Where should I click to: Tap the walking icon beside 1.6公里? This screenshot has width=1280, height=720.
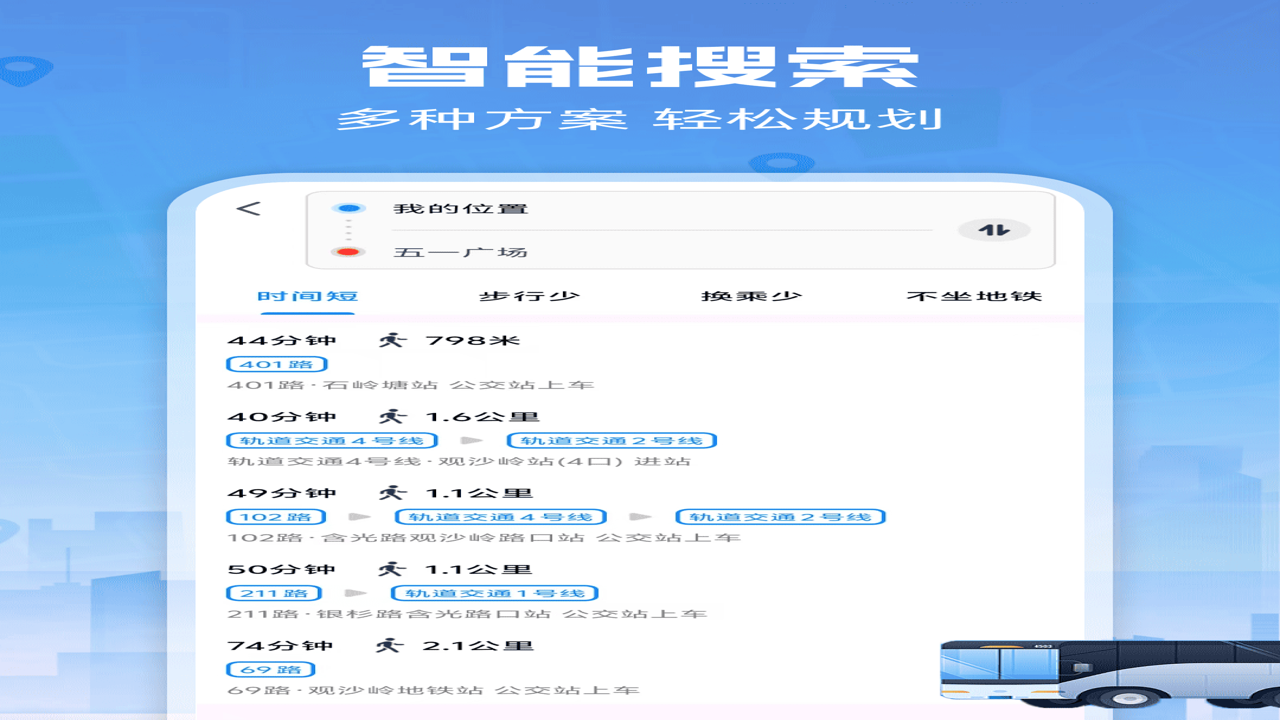(x=393, y=416)
